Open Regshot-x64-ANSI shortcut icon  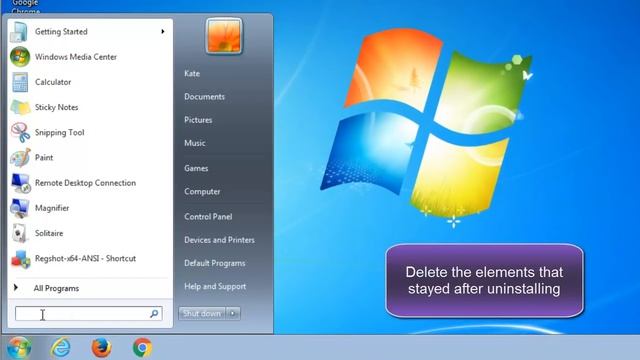click(x=20, y=258)
